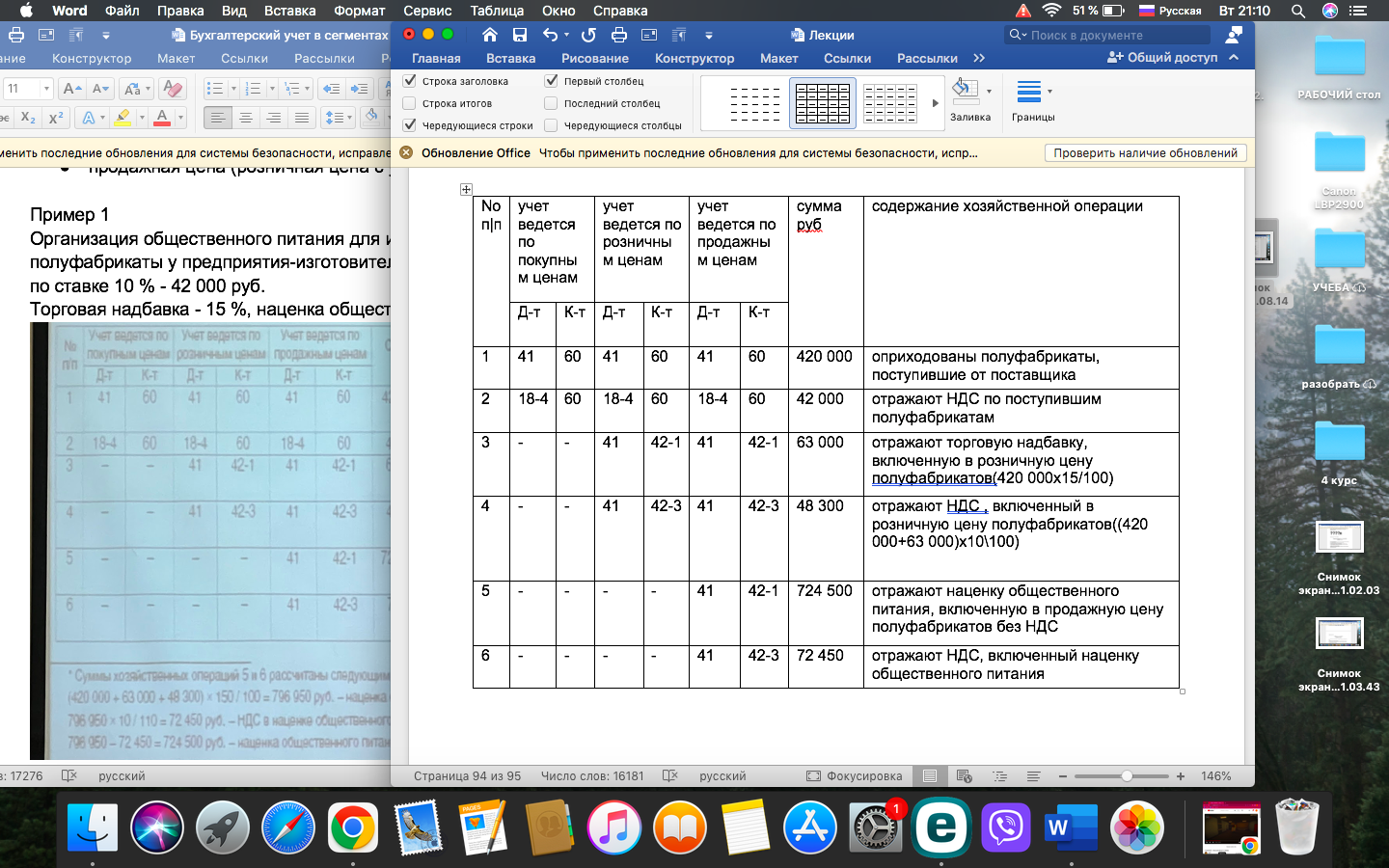This screenshot has width=1389, height=868.
Task: Center align text in background Word window
Action: (246, 118)
